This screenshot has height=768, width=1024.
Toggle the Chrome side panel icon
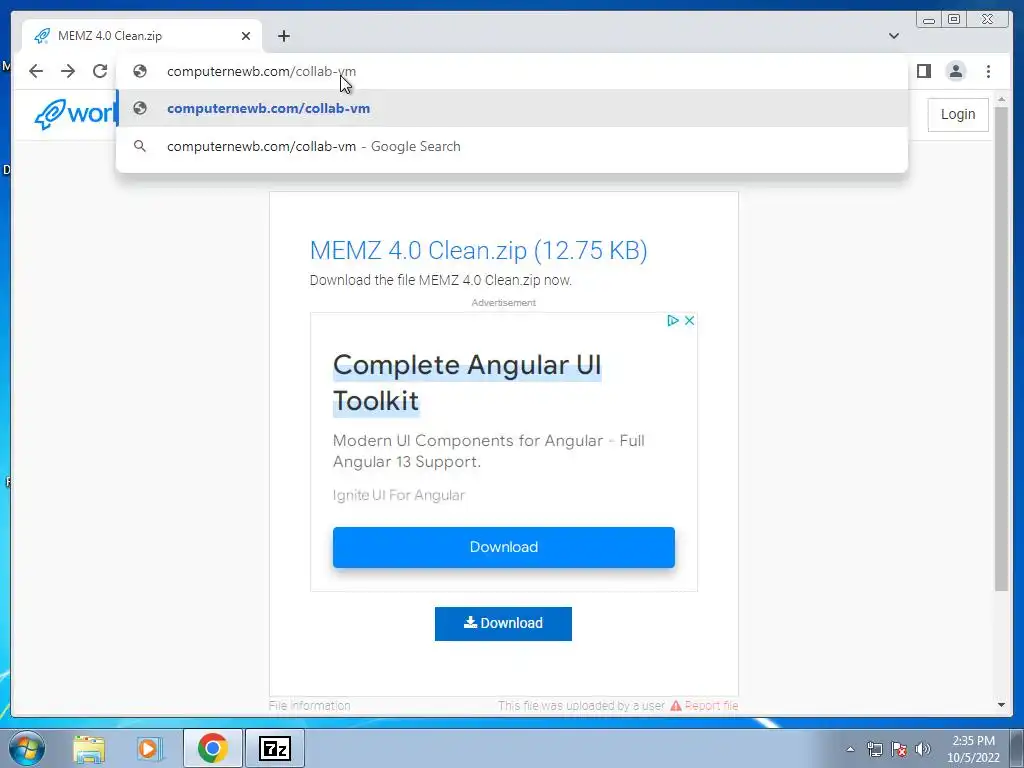923,71
